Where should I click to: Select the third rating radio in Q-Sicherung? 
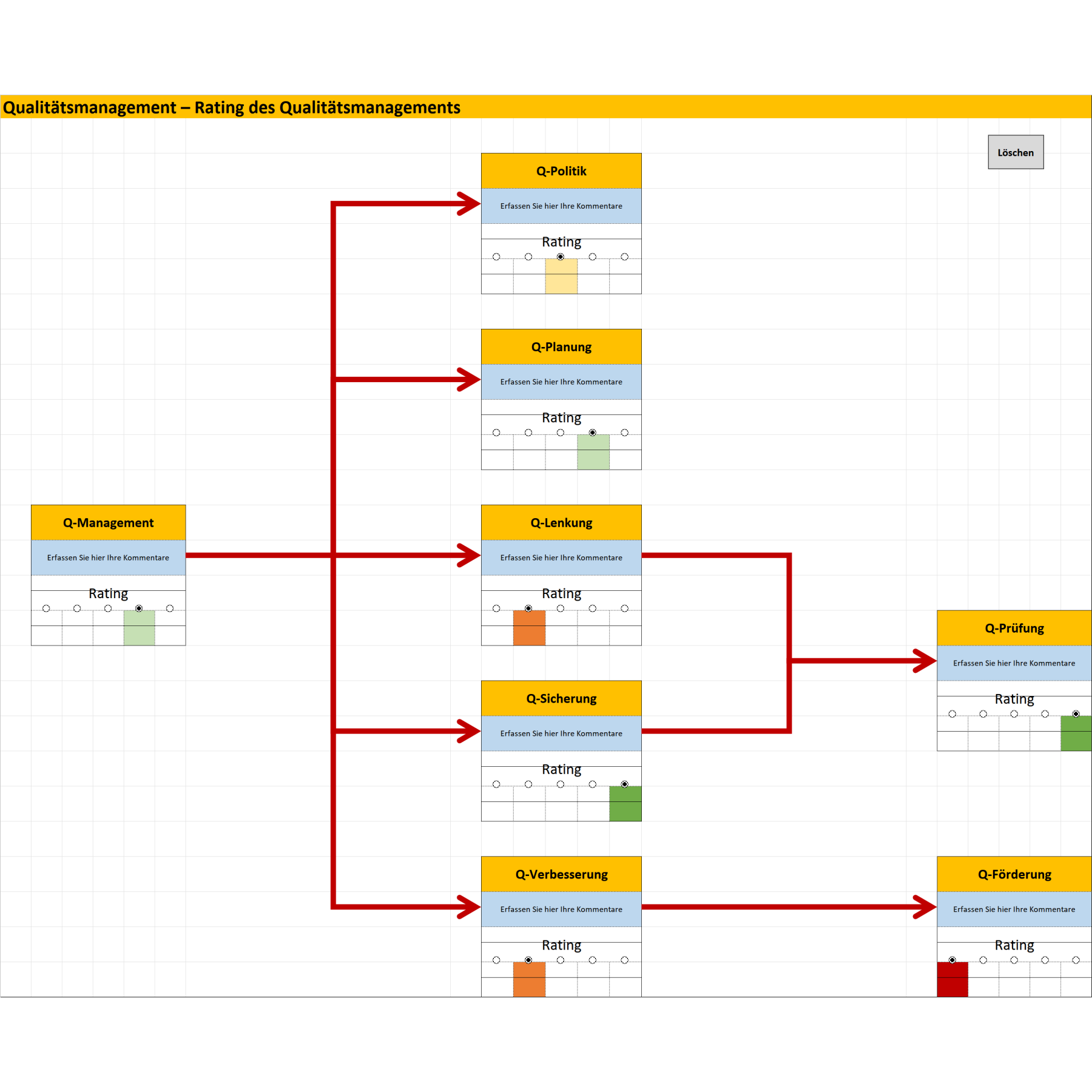pyautogui.click(x=561, y=784)
